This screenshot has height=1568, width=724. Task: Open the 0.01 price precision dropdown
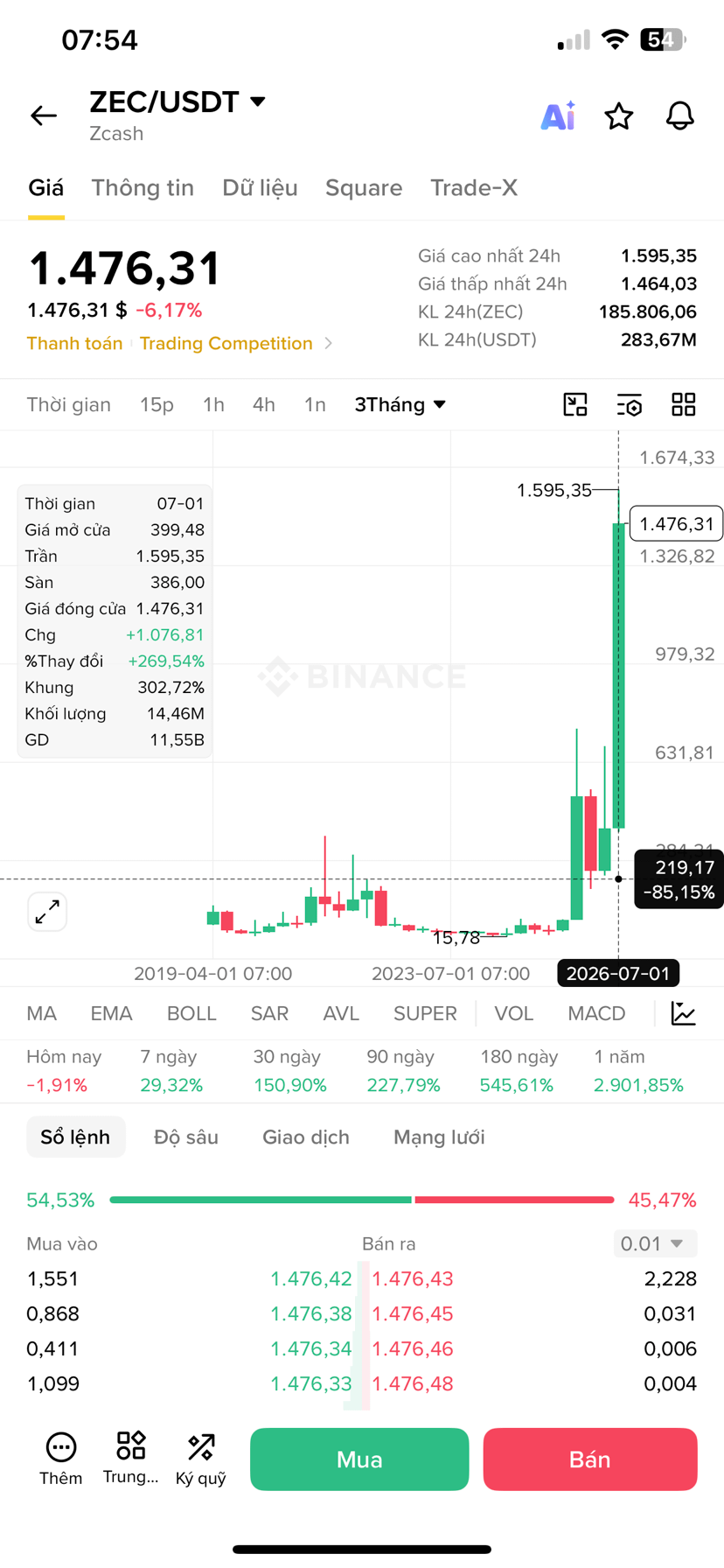click(x=654, y=1243)
